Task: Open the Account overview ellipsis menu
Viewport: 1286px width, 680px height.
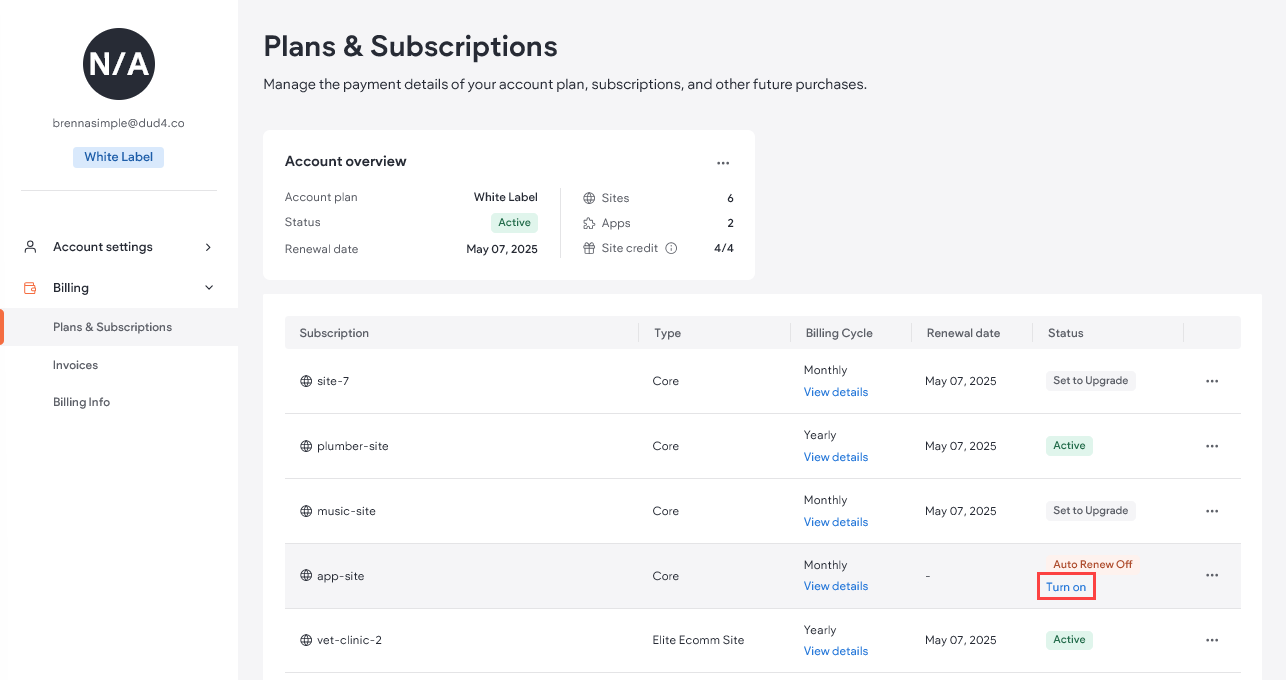Action: point(723,162)
